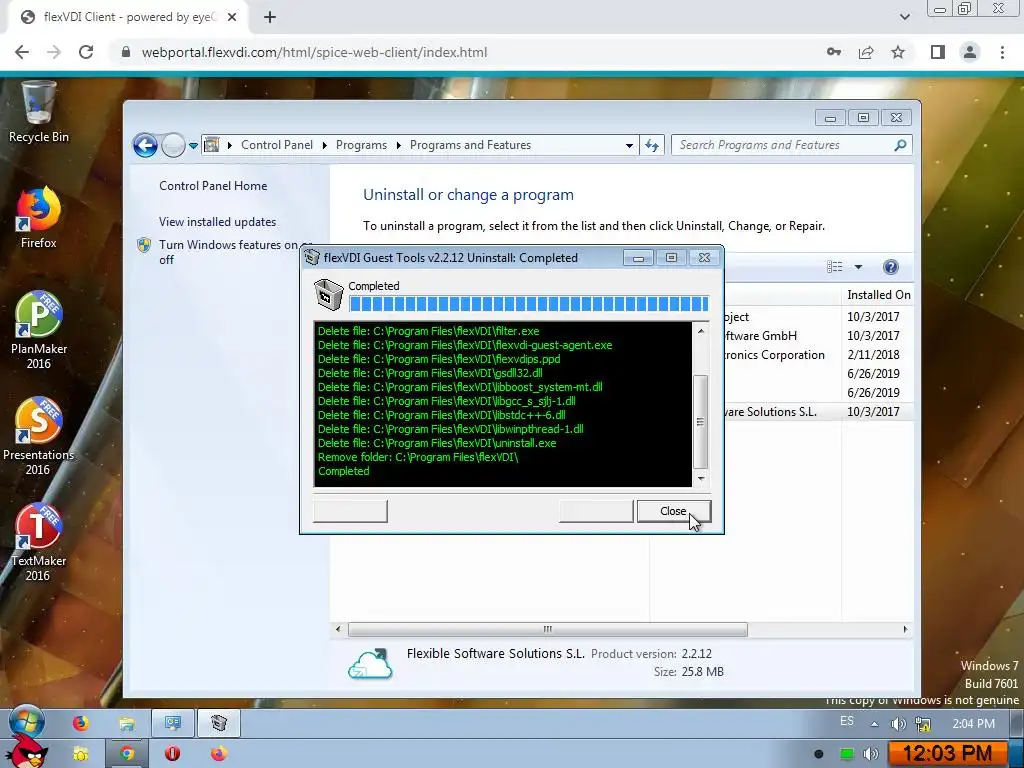Click the uninstall log scrollbar up arrow
Image resolution: width=1024 pixels, height=768 pixels.
pyautogui.click(x=701, y=331)
